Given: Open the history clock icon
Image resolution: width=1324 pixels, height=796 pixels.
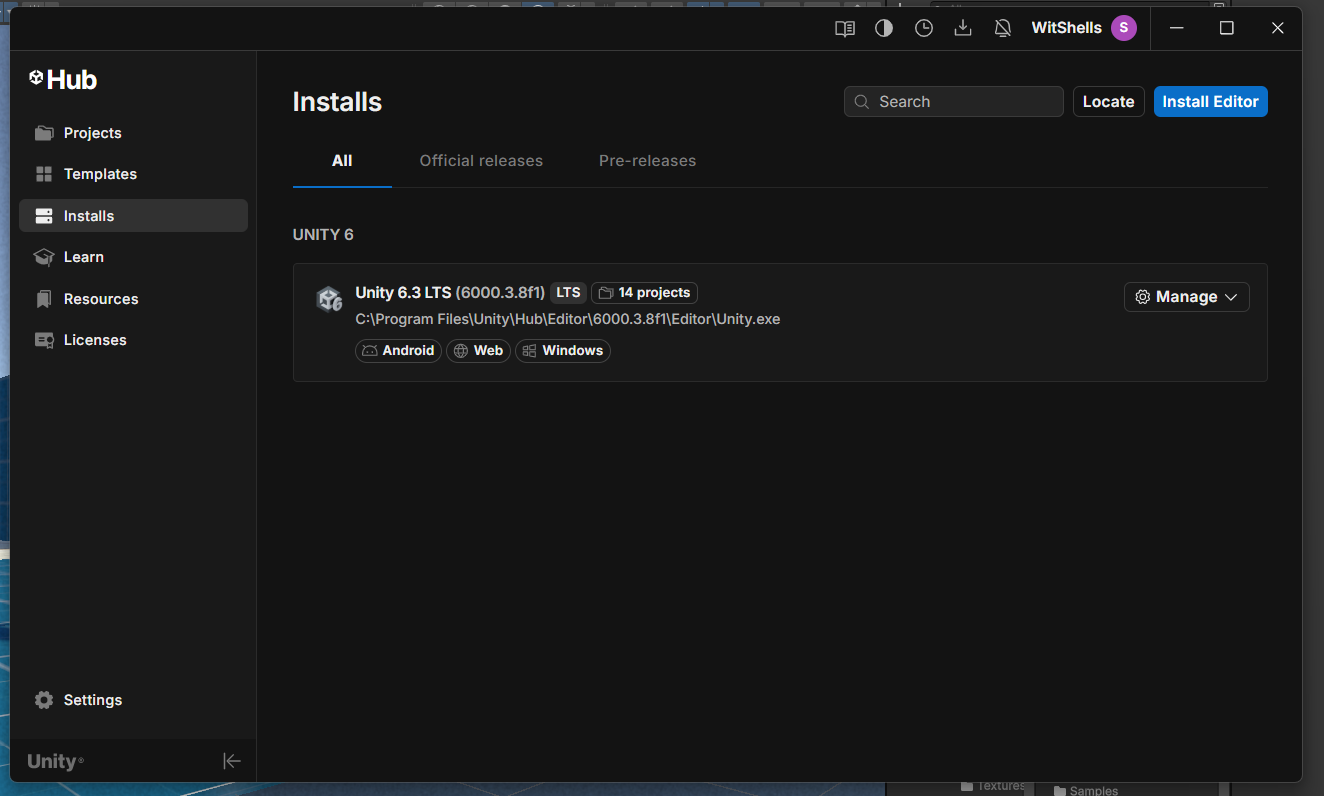Looking at the screenshot, I should click(x=924, y=28).
